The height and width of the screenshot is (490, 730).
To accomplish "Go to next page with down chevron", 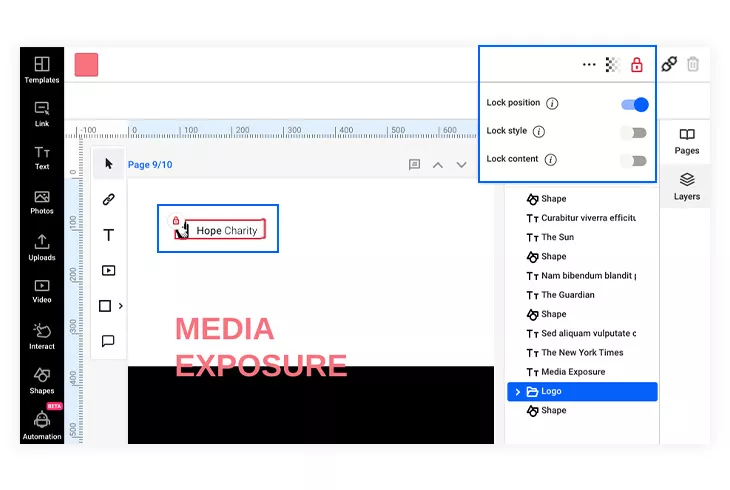I will point(461,165).
